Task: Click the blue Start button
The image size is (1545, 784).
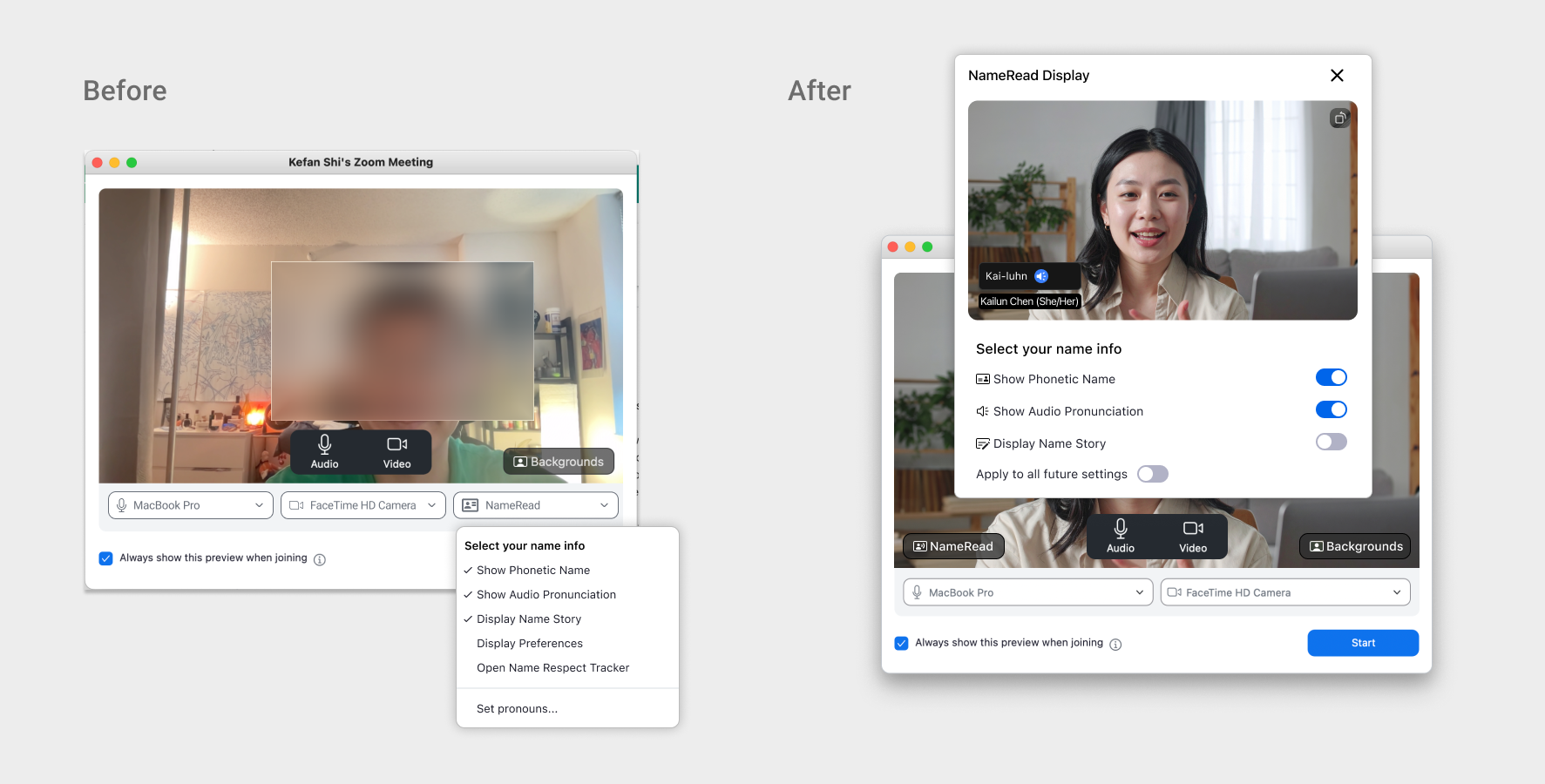Action: pos(1363,643)
